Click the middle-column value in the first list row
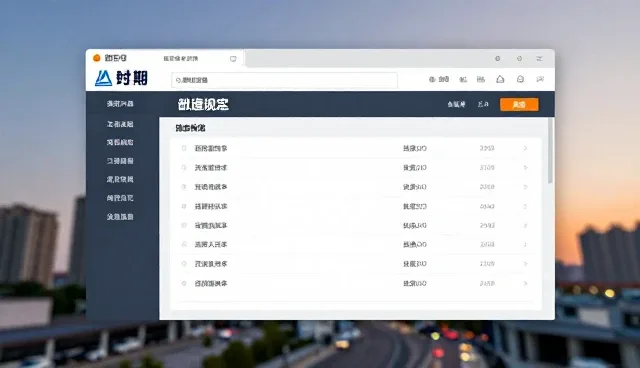Image resolution: width=640 pixels, height=368 pixels. click(415, 148)
